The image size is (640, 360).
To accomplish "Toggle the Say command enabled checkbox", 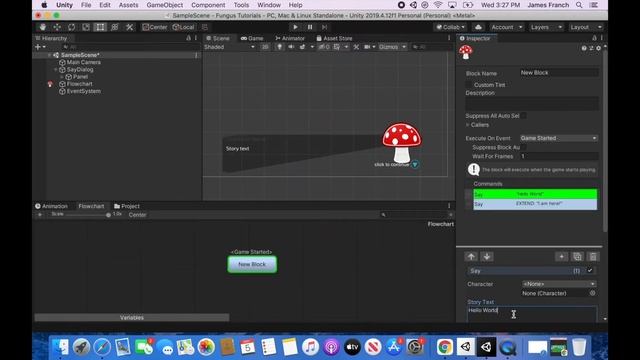I will [590, 271].
